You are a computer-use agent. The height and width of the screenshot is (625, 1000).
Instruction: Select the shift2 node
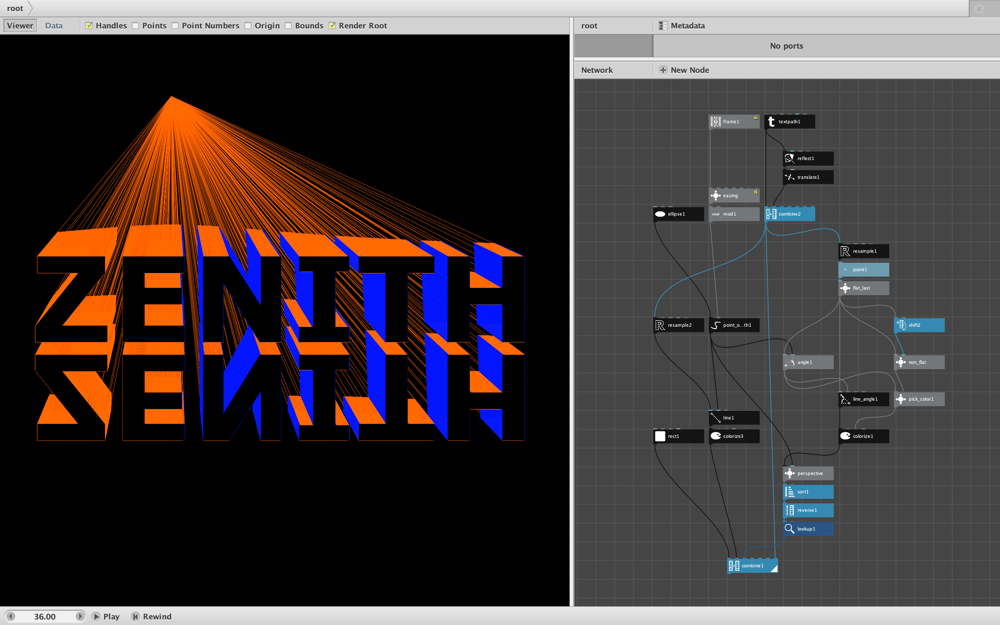coord(919,325)
